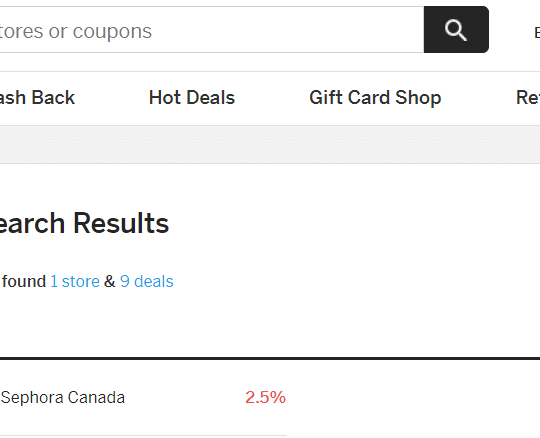The image size is (540, 438).
Task: Open the Hot Deals menu item
Action: pos(192,97)
